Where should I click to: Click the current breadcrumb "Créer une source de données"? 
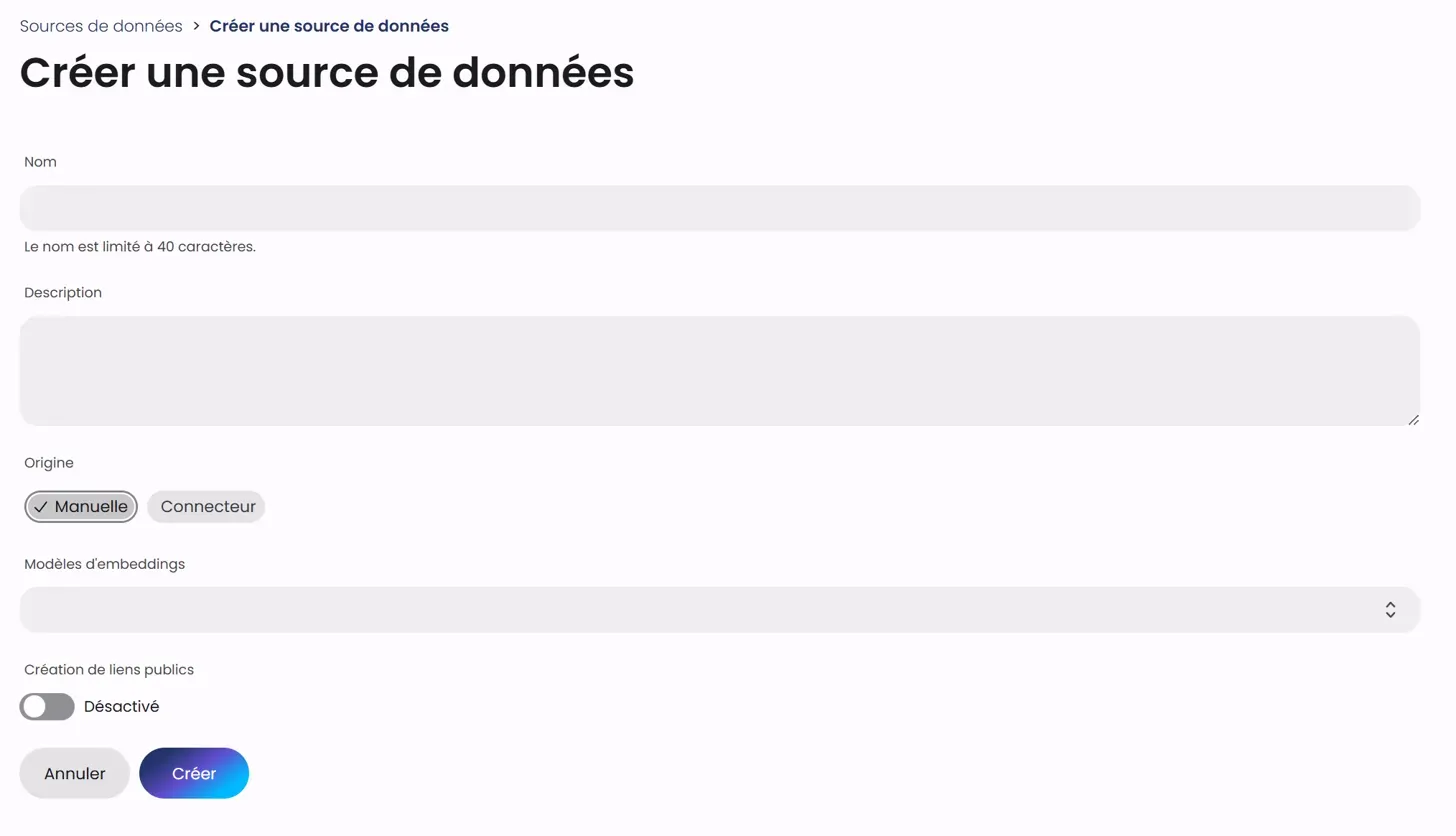pos(329,26)
